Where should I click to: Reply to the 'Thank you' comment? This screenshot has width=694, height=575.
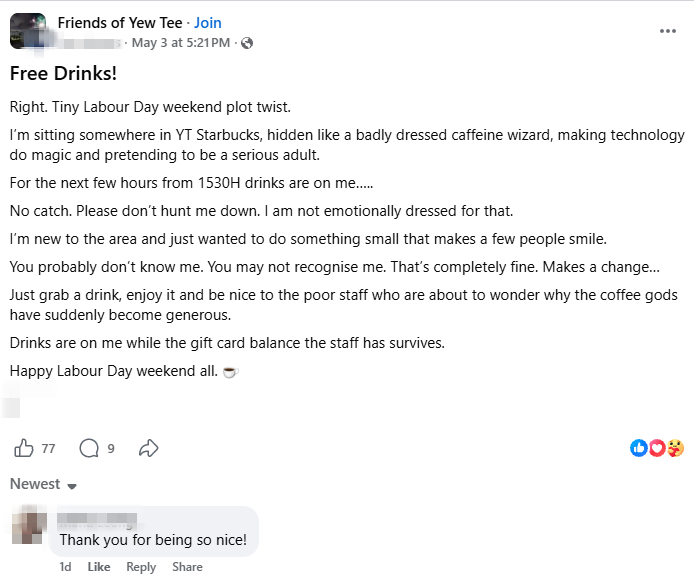coord(141,567)
